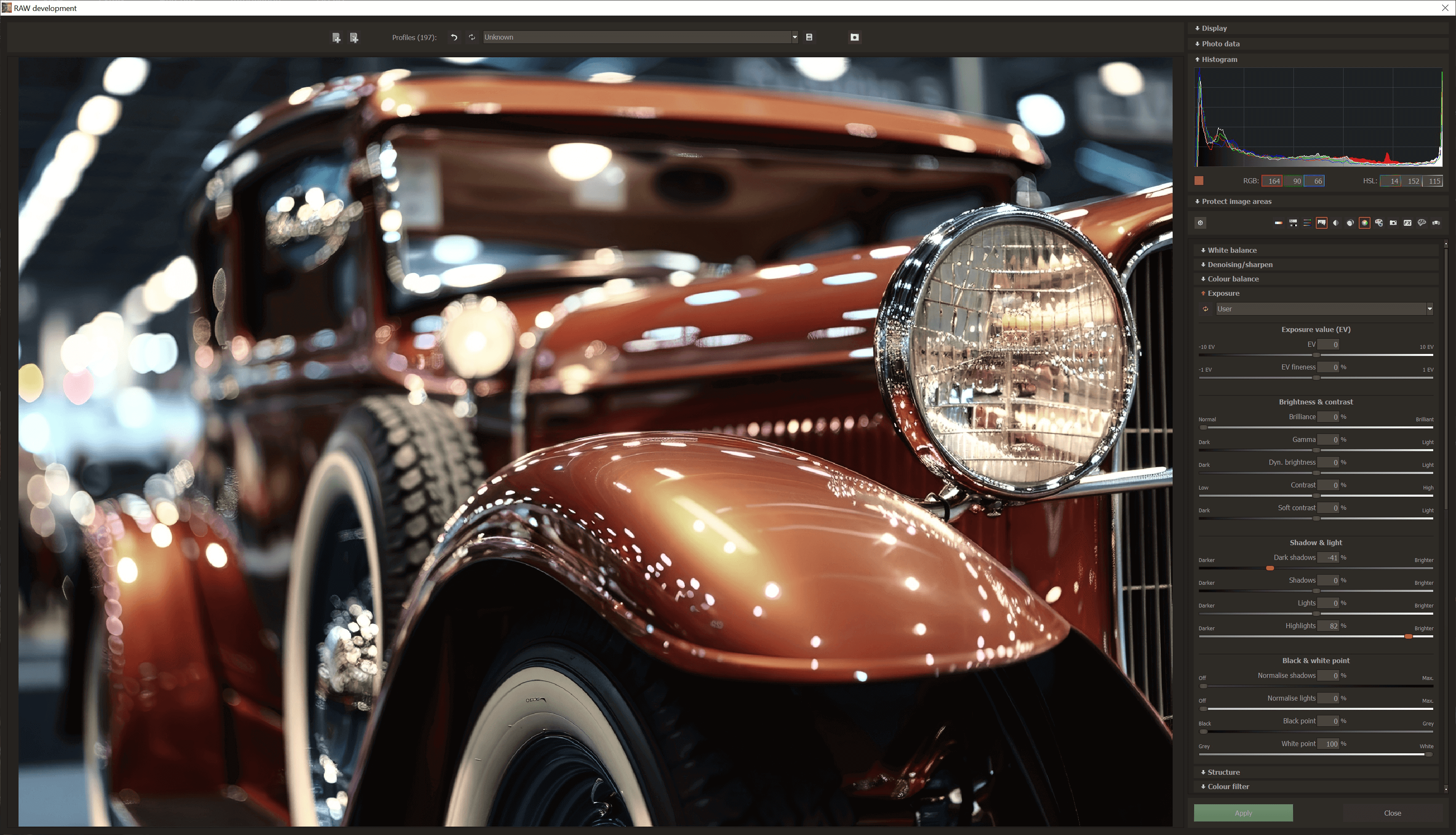Expand the White balance section
This screenshot has width=1456, height=835.
[1232, 250]
